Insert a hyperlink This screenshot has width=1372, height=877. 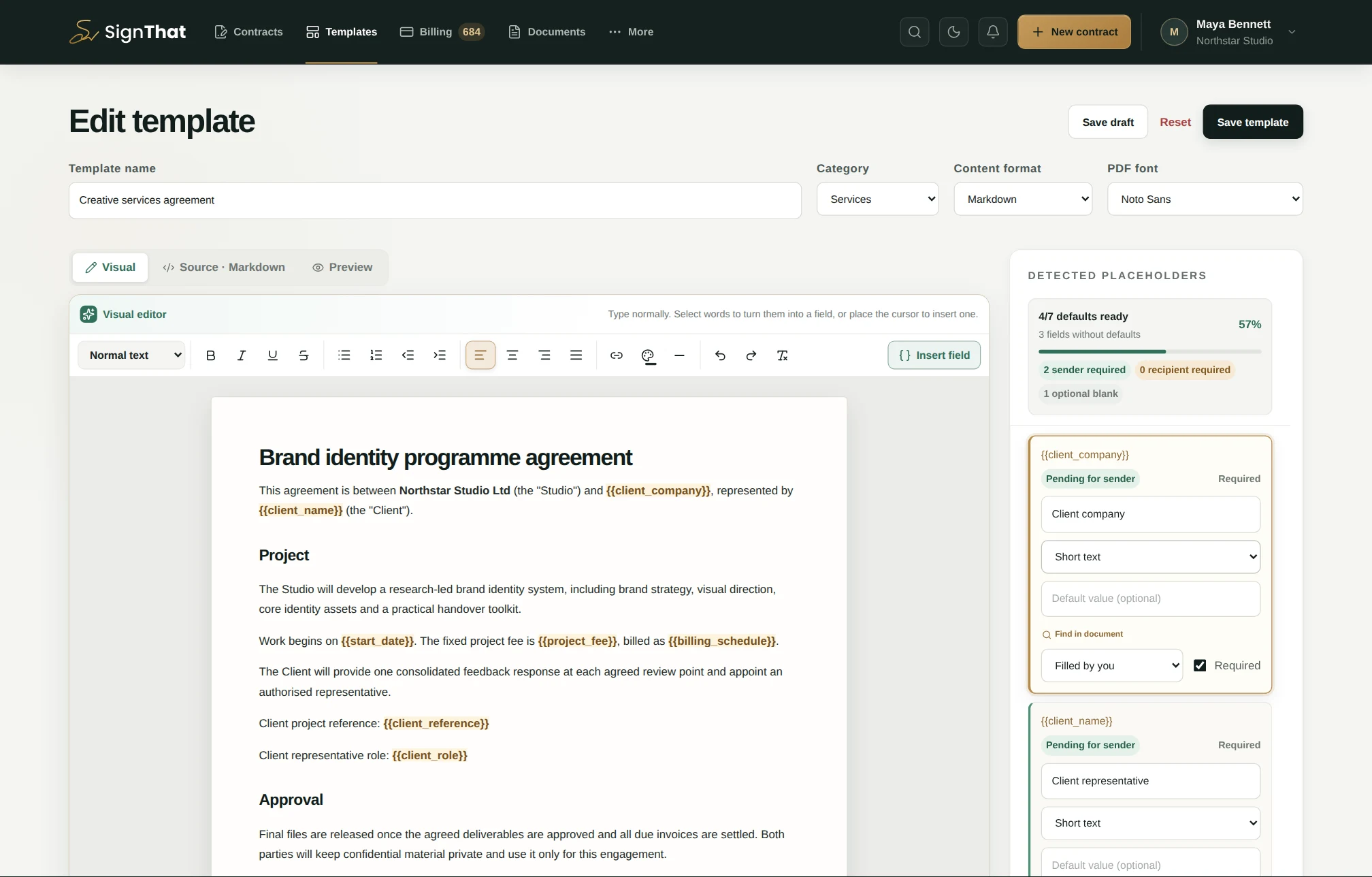617,355
